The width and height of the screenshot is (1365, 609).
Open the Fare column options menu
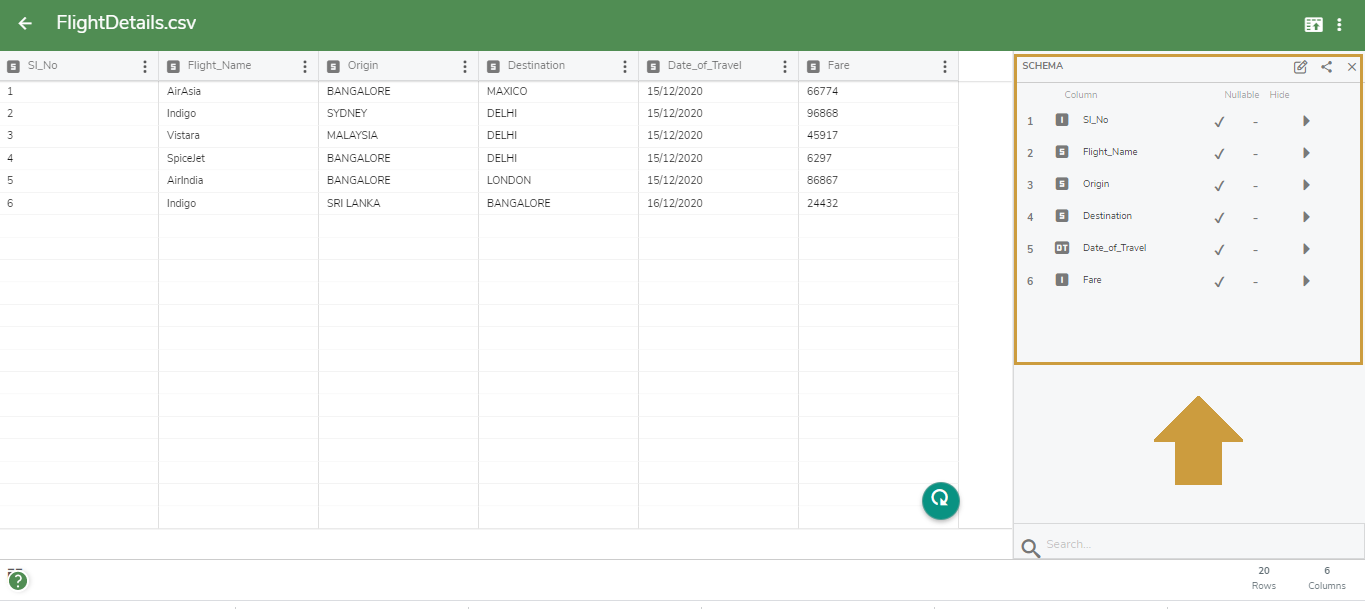coord(944,65)
